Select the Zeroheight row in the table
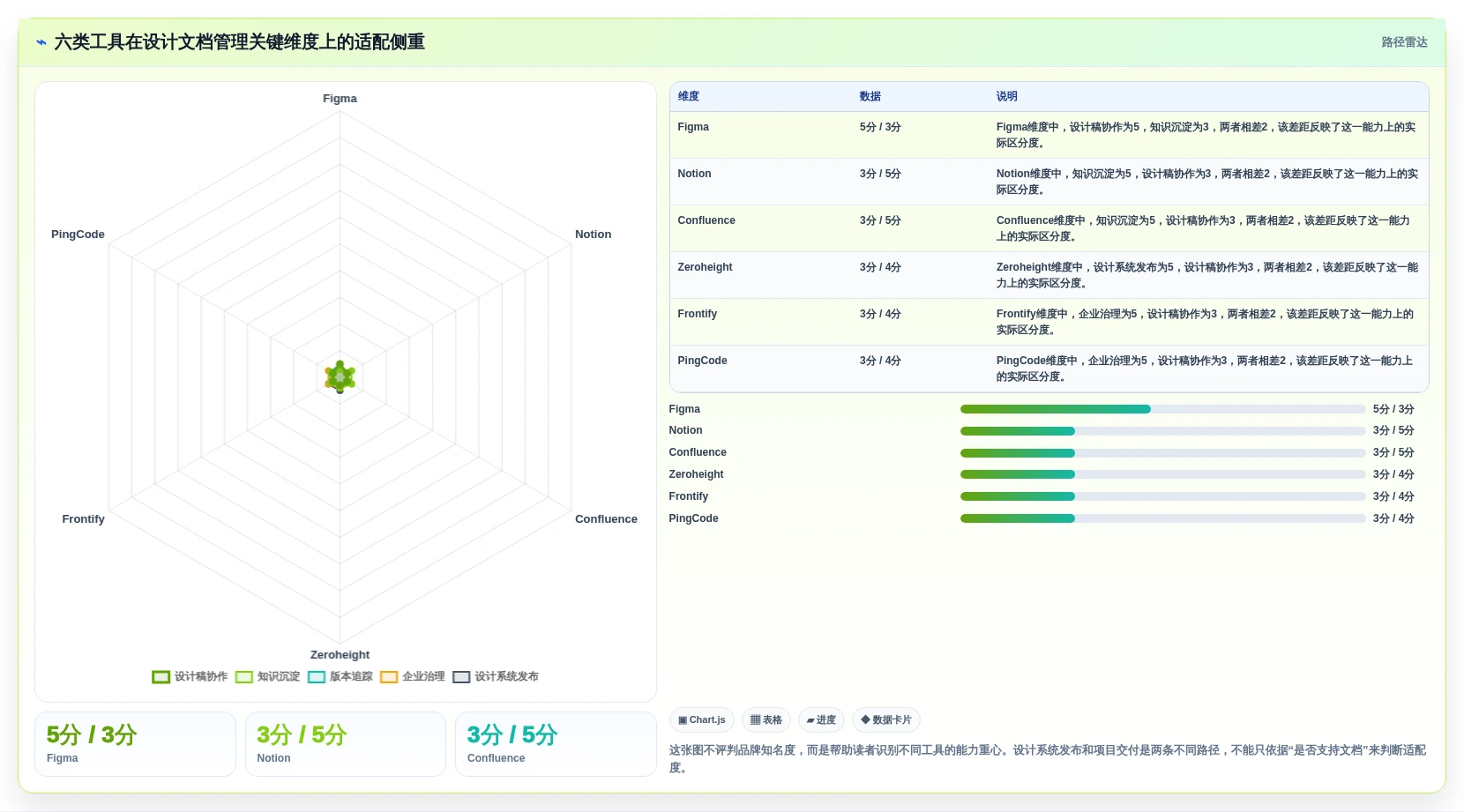This screenshot has height=812, width=1464. [1049, 275]
